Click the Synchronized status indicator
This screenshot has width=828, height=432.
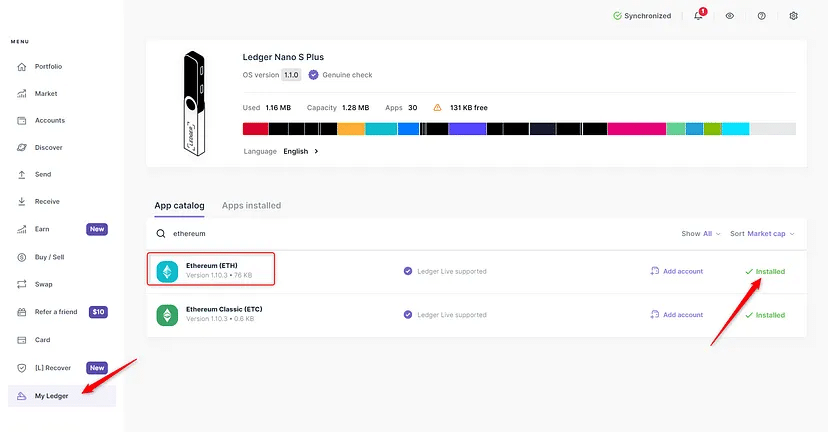pyautogui.click(x=642, y=16)
